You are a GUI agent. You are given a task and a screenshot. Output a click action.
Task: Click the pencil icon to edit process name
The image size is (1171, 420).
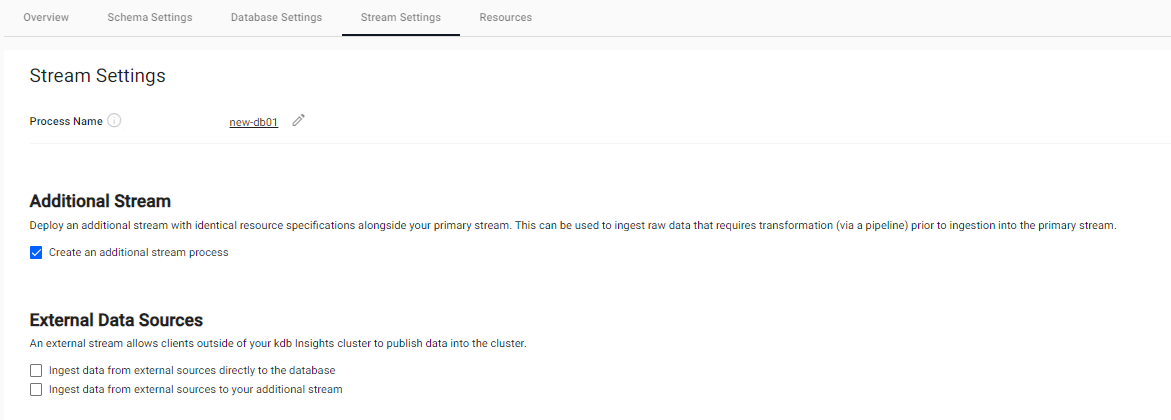(x=298, y=121)
